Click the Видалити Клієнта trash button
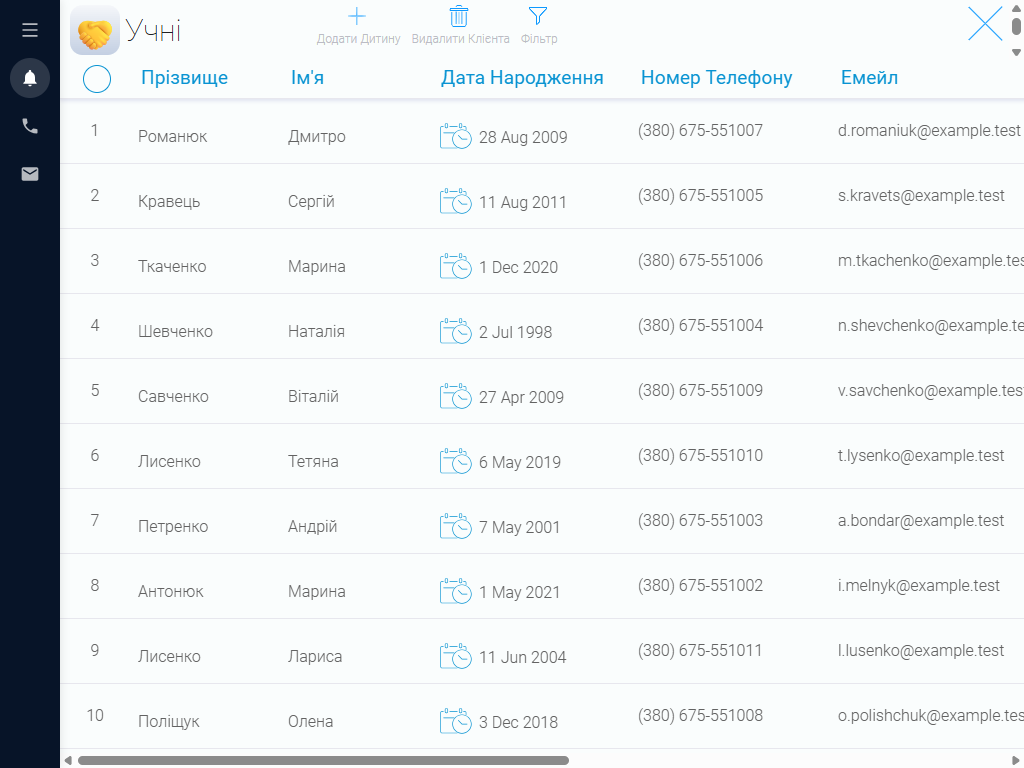1024x768 pixels. coord(460,26)
